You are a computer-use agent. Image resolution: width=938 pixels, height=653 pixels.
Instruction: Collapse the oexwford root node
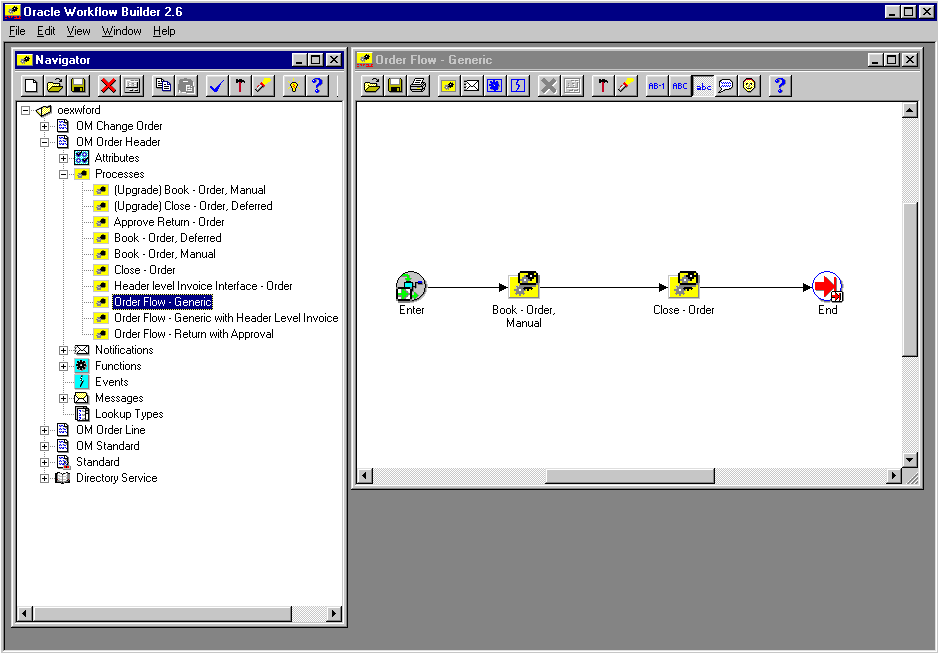coord(26,110)
